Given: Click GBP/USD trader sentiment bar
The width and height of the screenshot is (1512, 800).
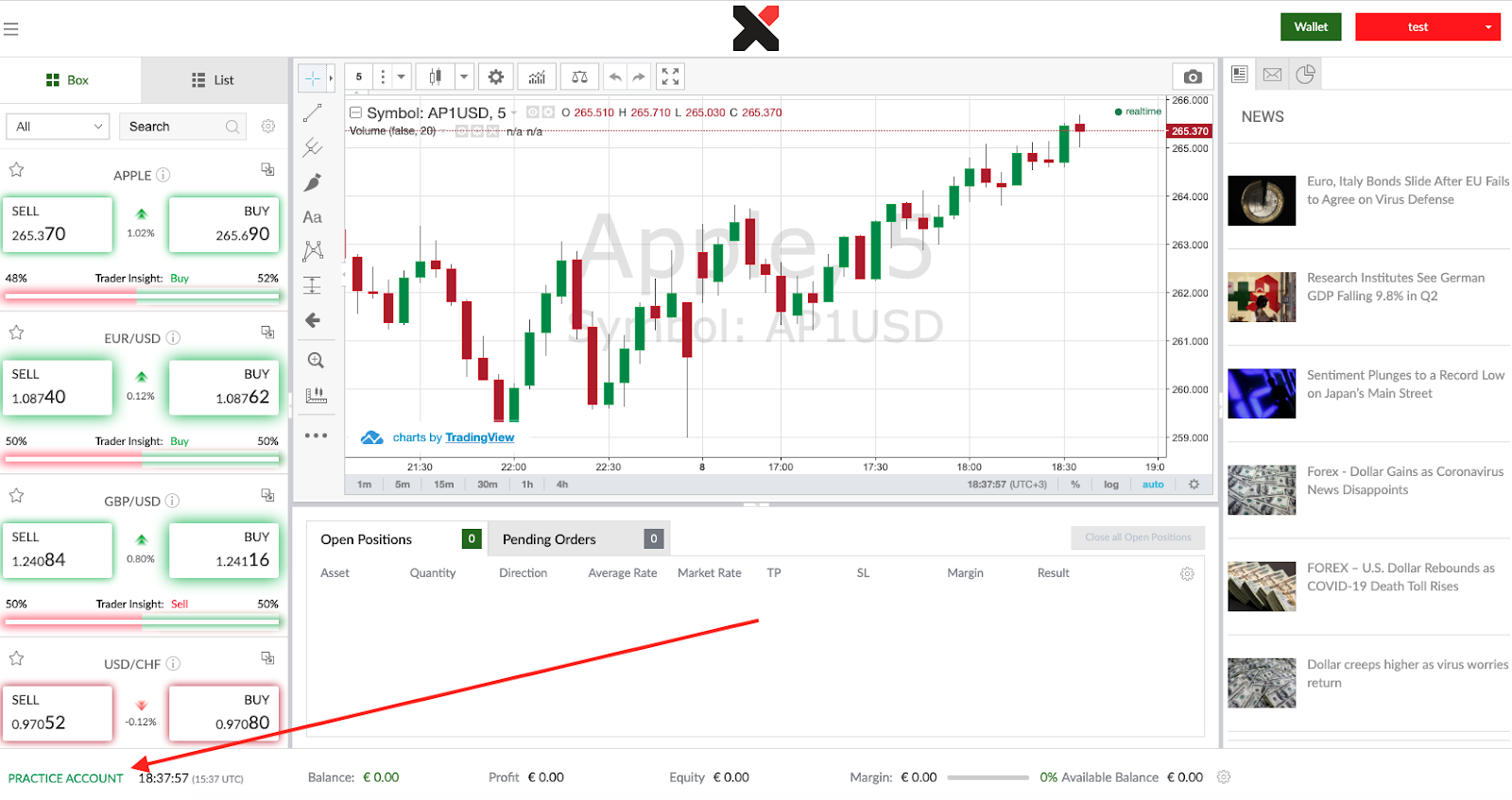Looking at the screenshot, I should (x=142, y=621).
